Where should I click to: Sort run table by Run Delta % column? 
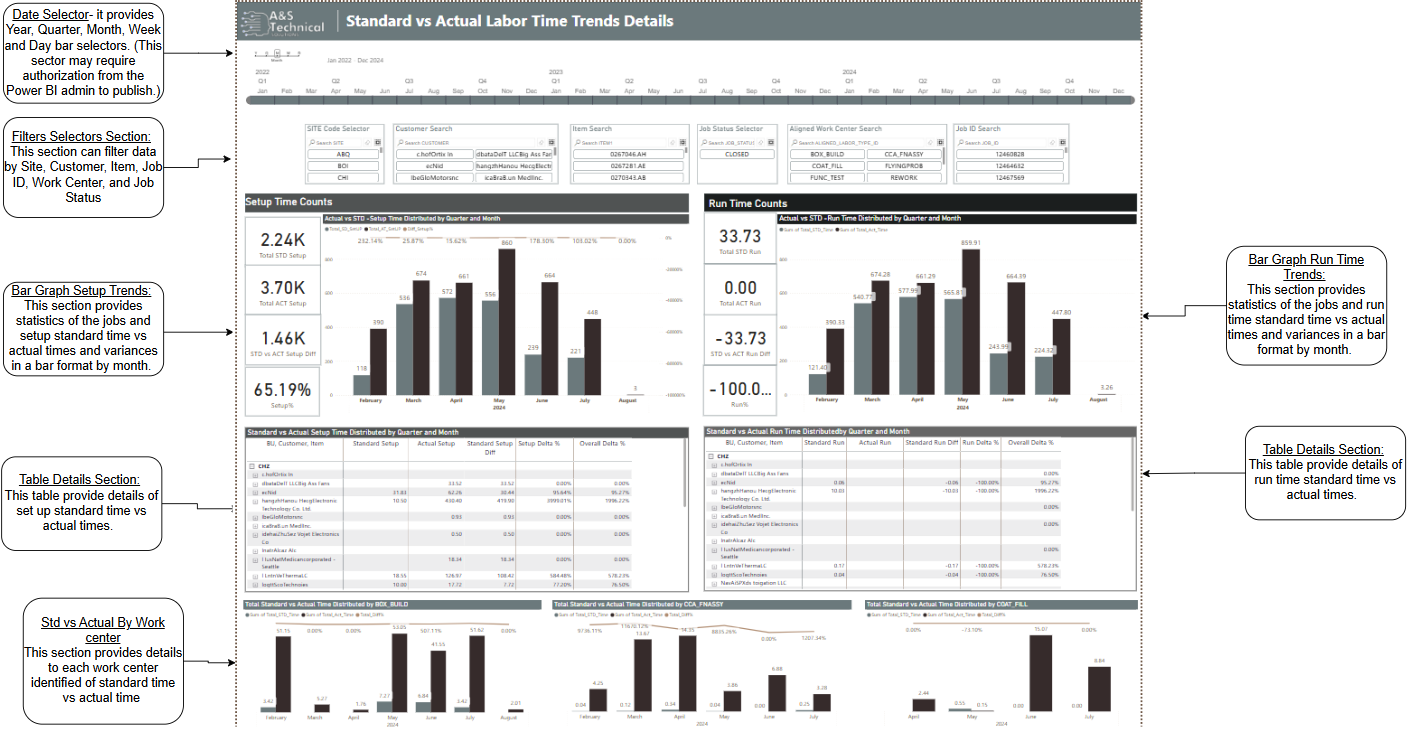coord(980,441)
